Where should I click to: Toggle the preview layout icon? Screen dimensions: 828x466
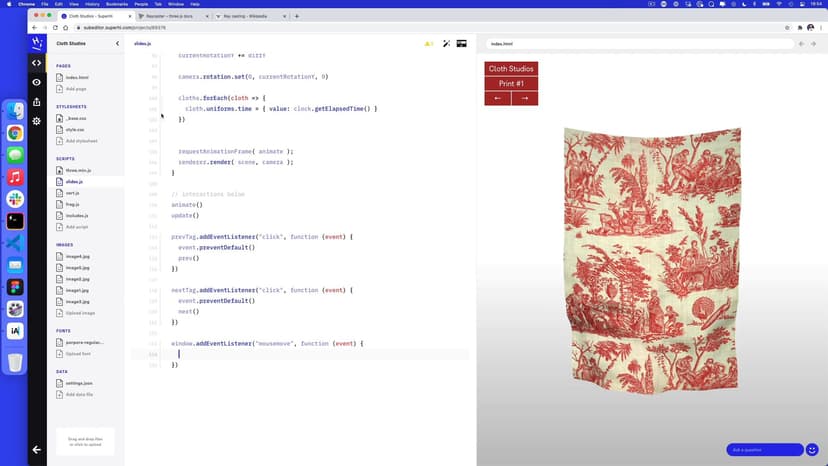click(x=462, y=44)
